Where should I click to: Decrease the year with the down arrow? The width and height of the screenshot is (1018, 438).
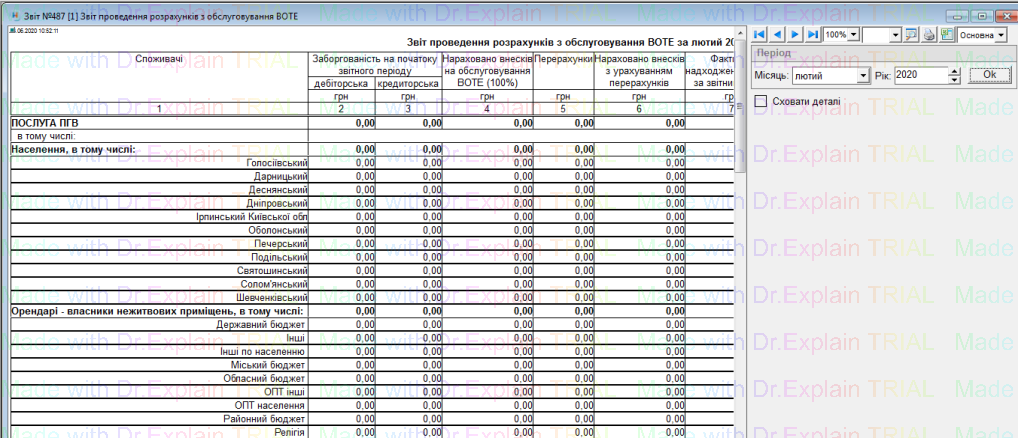[x=954, y=80]
